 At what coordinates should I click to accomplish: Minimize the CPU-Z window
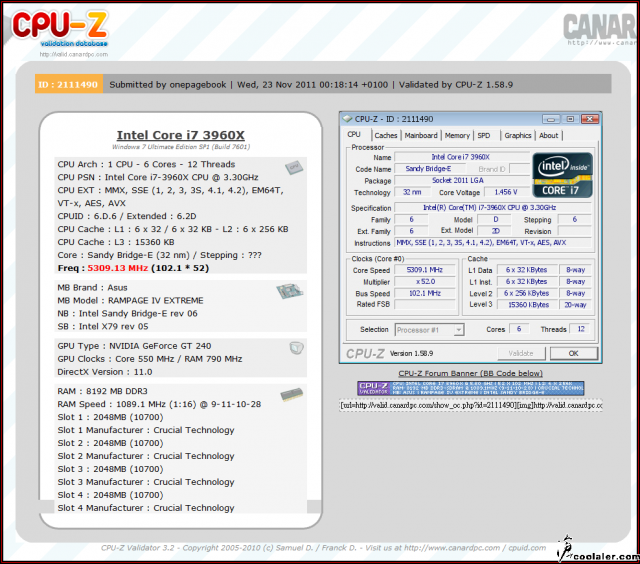(x=551, y=119)
